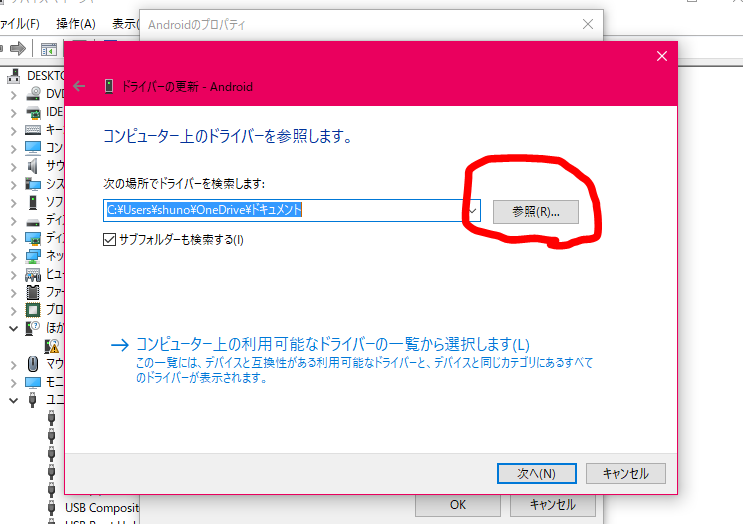
Task: Click the 参照(R)... browse button
Action: pos(535,211)
